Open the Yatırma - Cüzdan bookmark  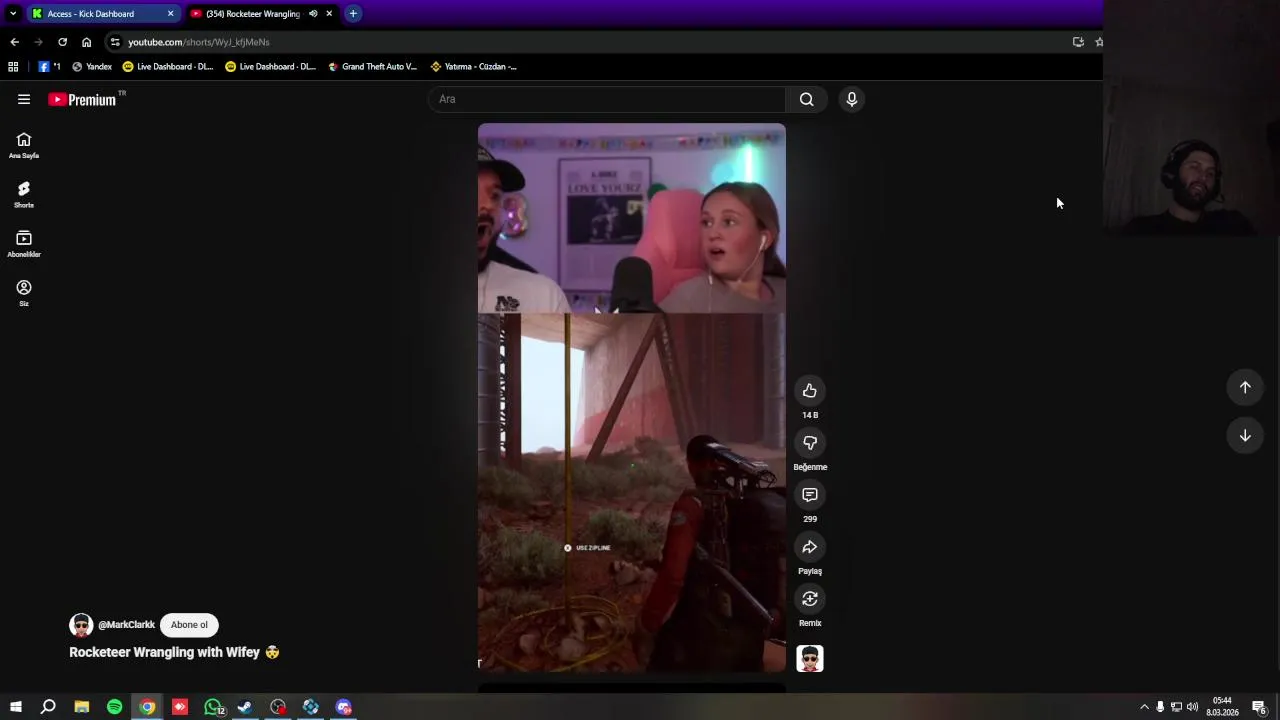coord(474,67)
